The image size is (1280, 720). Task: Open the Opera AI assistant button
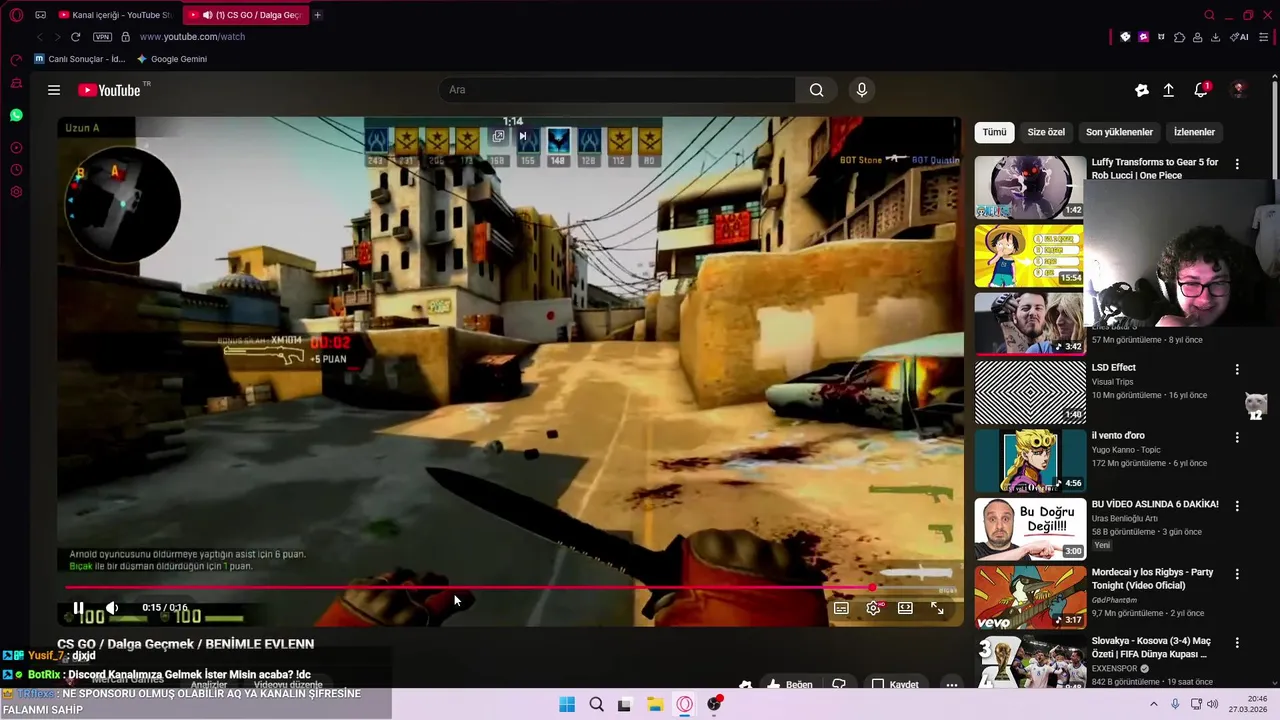pyautogui.click(x=1240, y=37)
